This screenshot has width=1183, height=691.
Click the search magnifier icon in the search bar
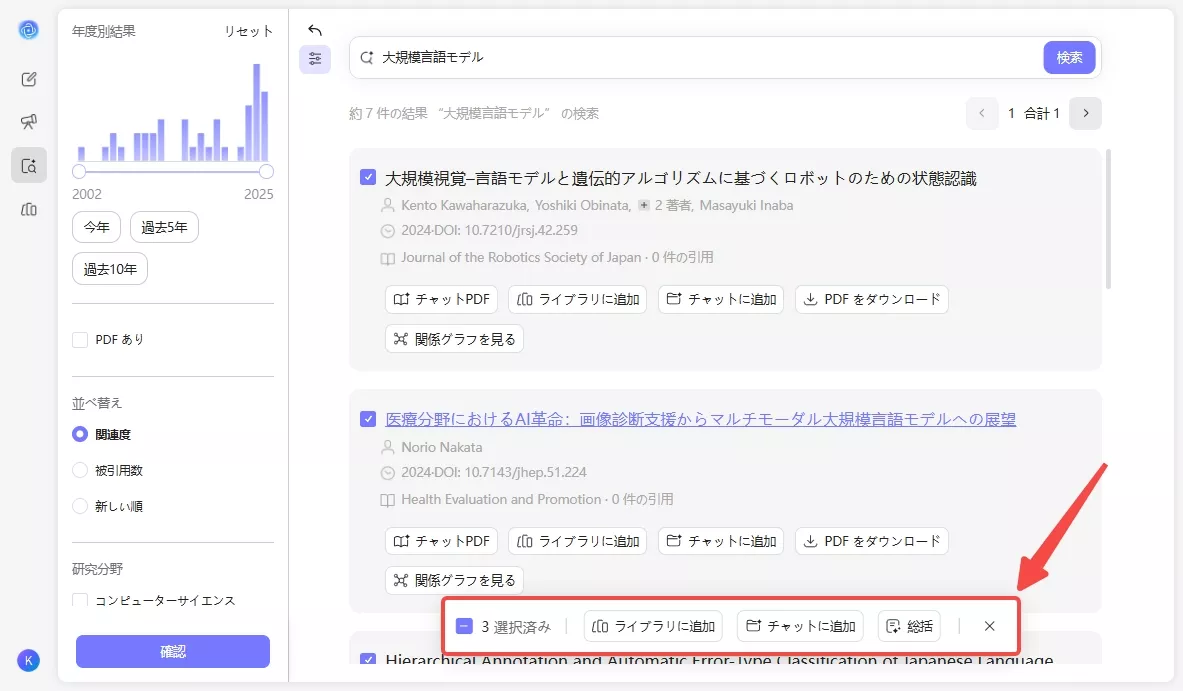pyautogui.click(x=366, y=58)
